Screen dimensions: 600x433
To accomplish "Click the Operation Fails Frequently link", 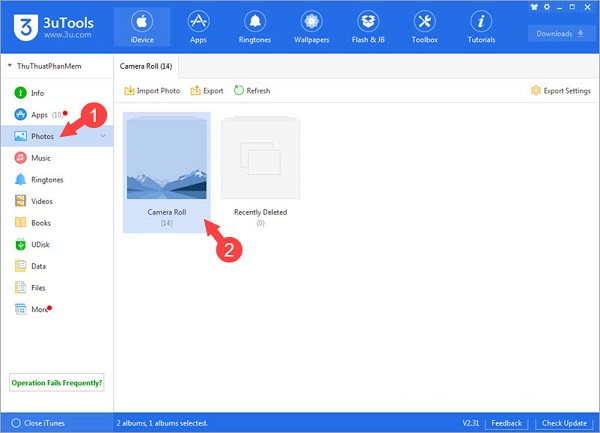I will click(57, 382).
